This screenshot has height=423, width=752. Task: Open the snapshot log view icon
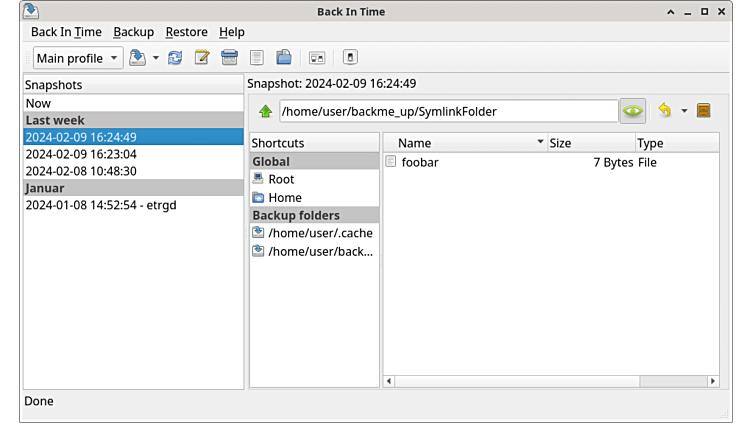257,58
